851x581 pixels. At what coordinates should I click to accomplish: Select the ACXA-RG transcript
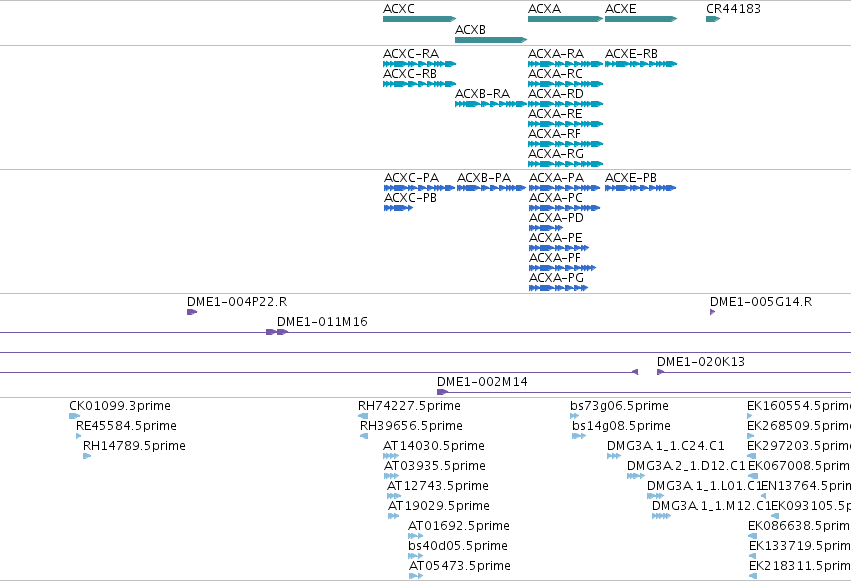[566, 164]
